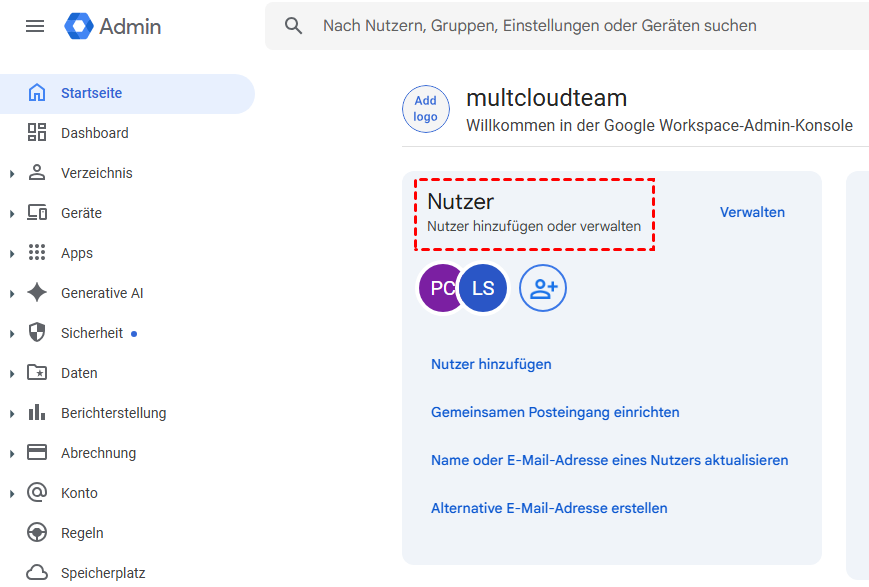Click the Google Admin logo

[112, 26]
